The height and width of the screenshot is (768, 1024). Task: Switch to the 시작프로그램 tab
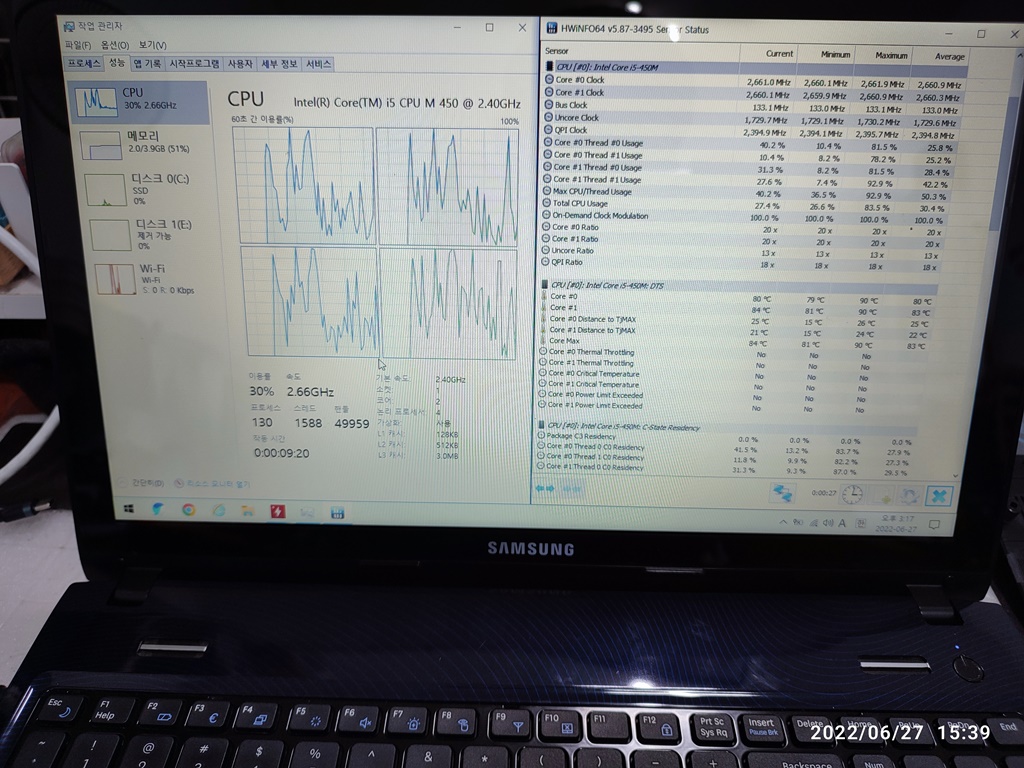click(x=194, y=63)
